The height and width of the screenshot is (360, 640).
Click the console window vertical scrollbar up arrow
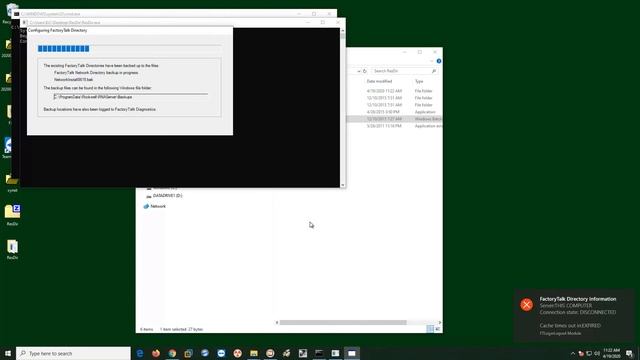[342, 31]
